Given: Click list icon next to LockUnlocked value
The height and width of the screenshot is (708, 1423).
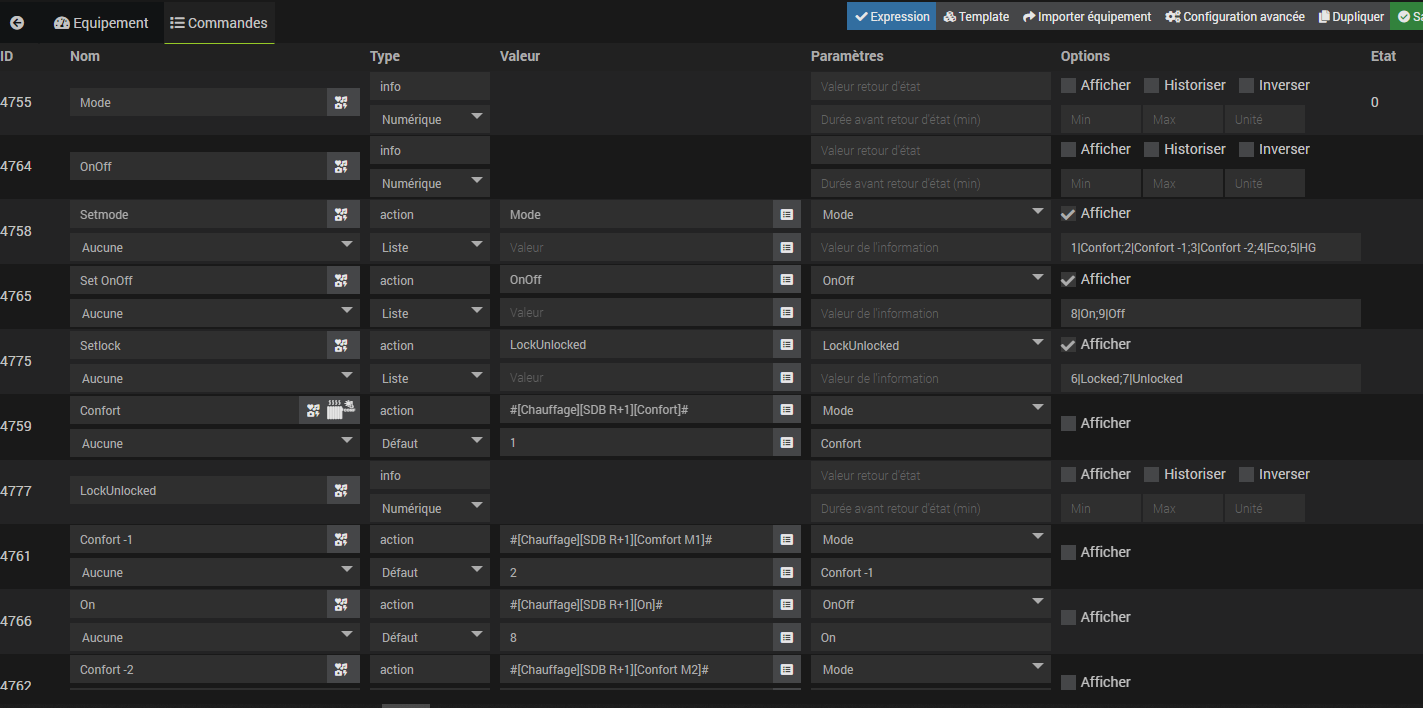Looking at the screenshot, I should [x=787, y=345].
